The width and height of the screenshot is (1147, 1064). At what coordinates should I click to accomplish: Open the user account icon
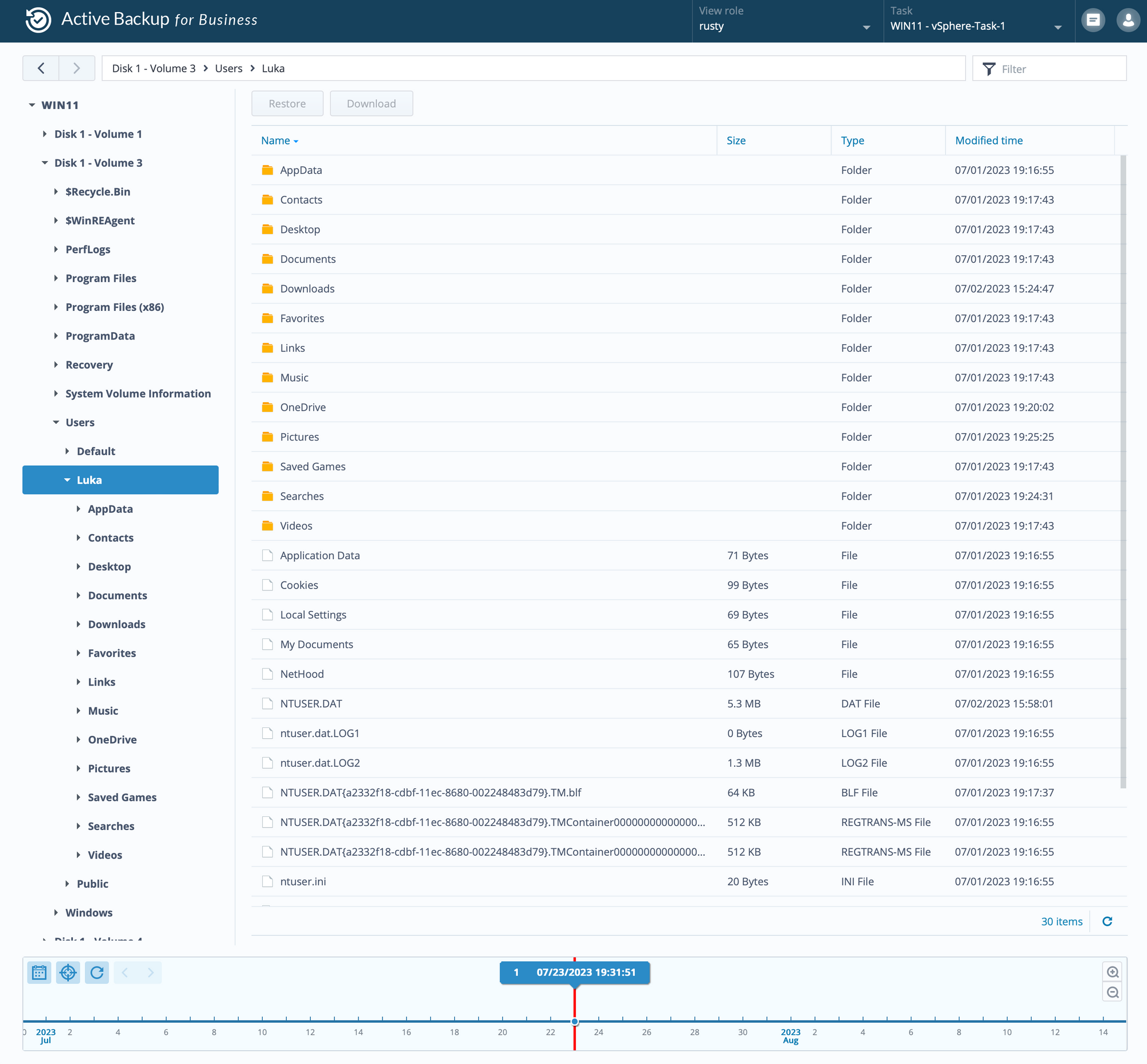pos(1128,21)
